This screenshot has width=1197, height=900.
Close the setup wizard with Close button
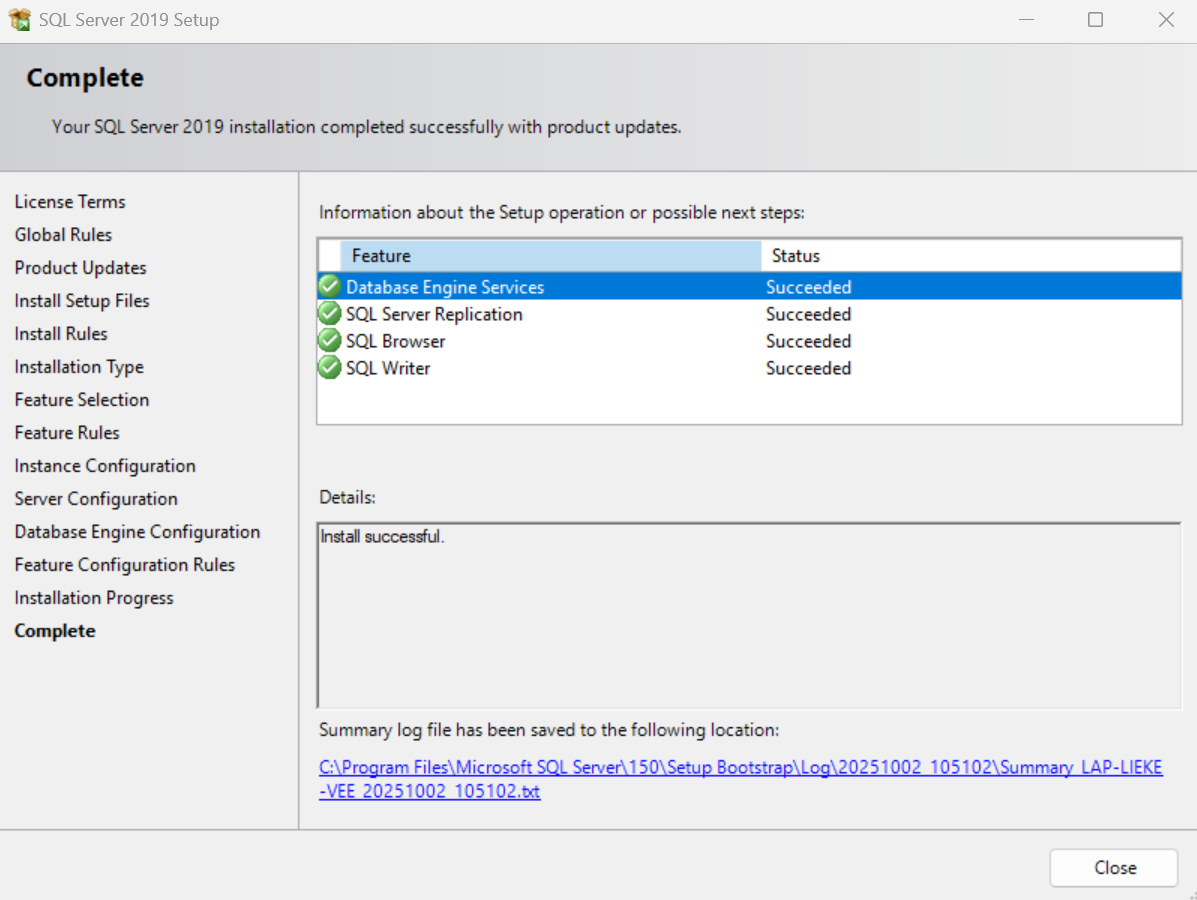pyautogui.click(x=1114, y=868)
